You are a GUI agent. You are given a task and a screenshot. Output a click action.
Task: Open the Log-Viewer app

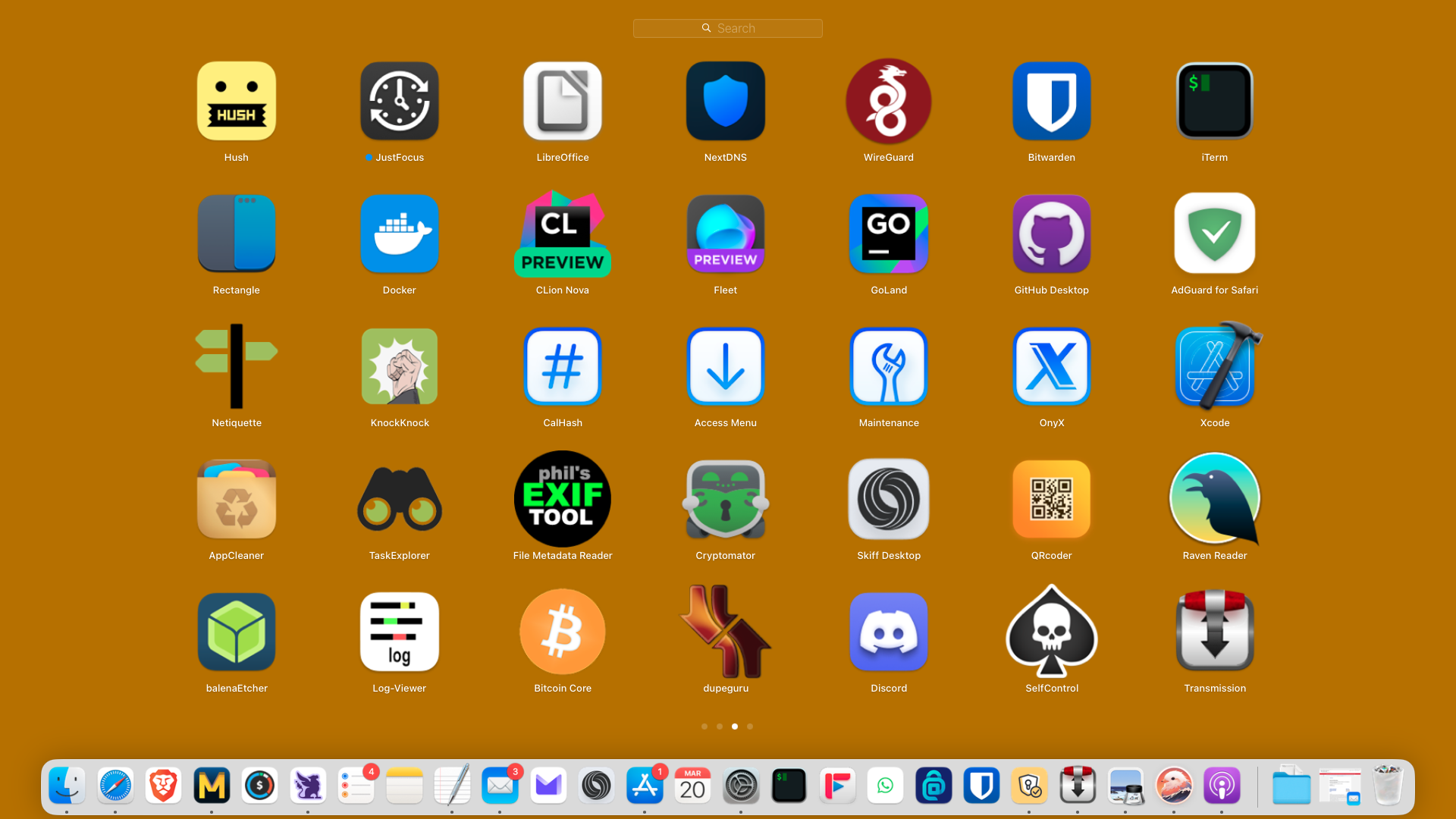click(400, 632)
